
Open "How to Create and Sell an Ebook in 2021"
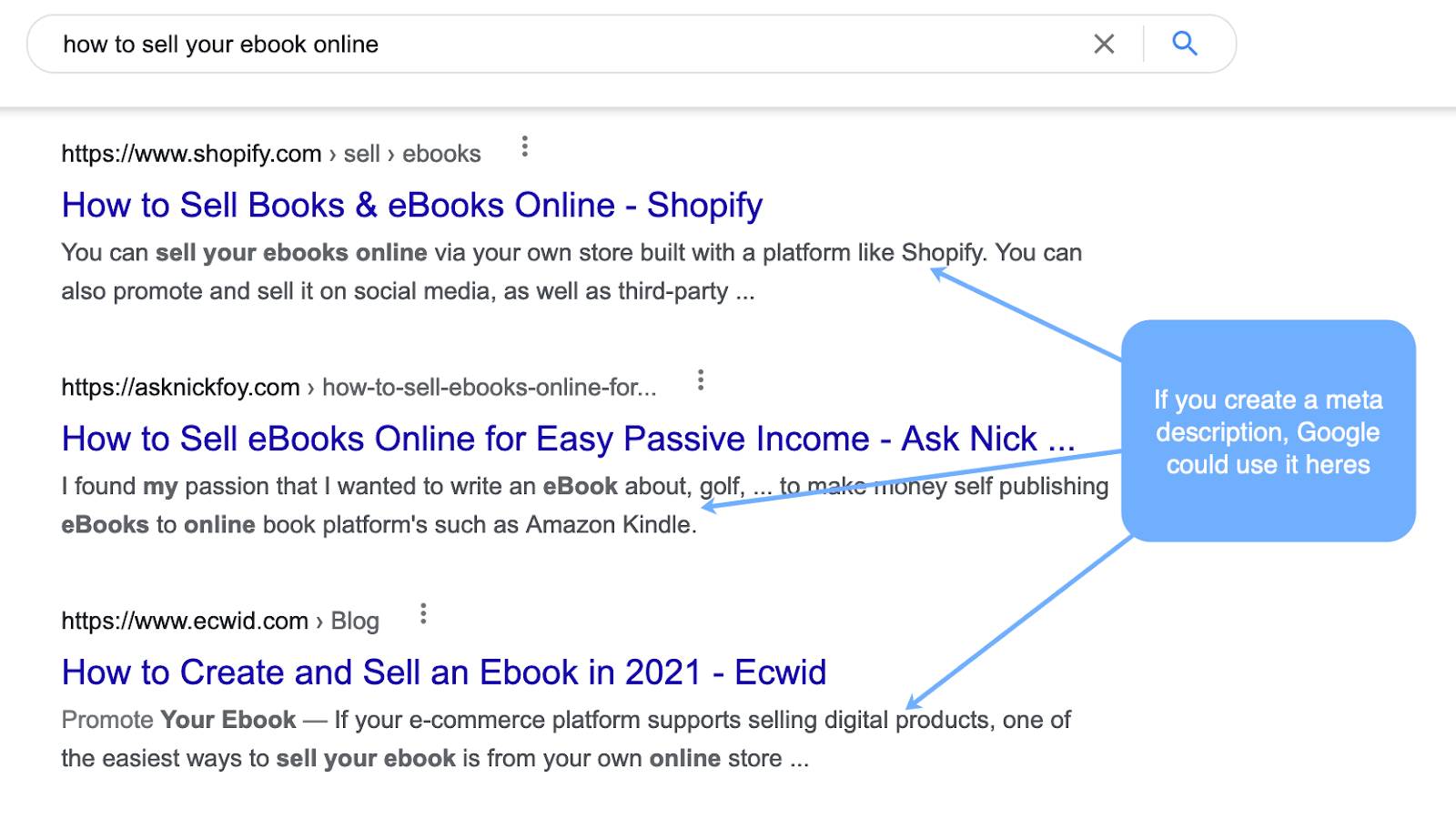pyautogui.click(x=443, y=672)
